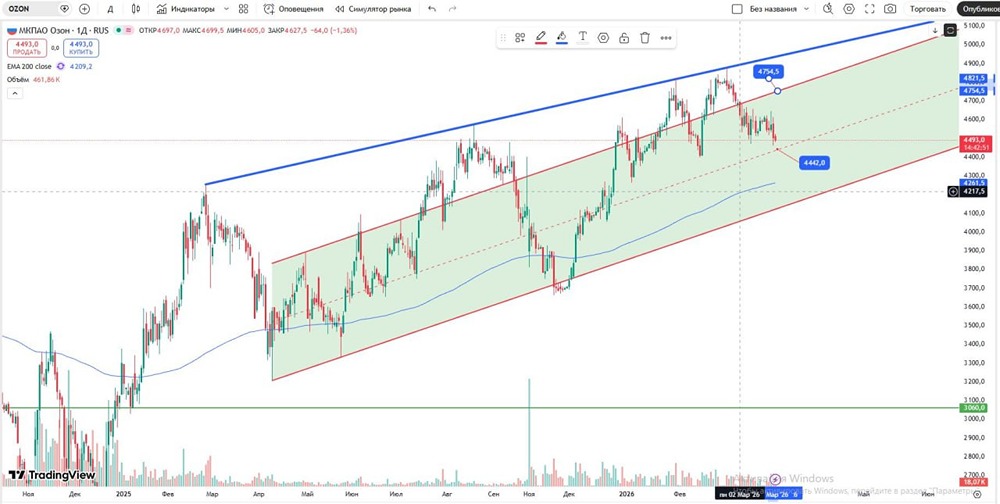Change text color with the T icon
This screenshot has height=504, width=1000.
click(x=582, y=38)
